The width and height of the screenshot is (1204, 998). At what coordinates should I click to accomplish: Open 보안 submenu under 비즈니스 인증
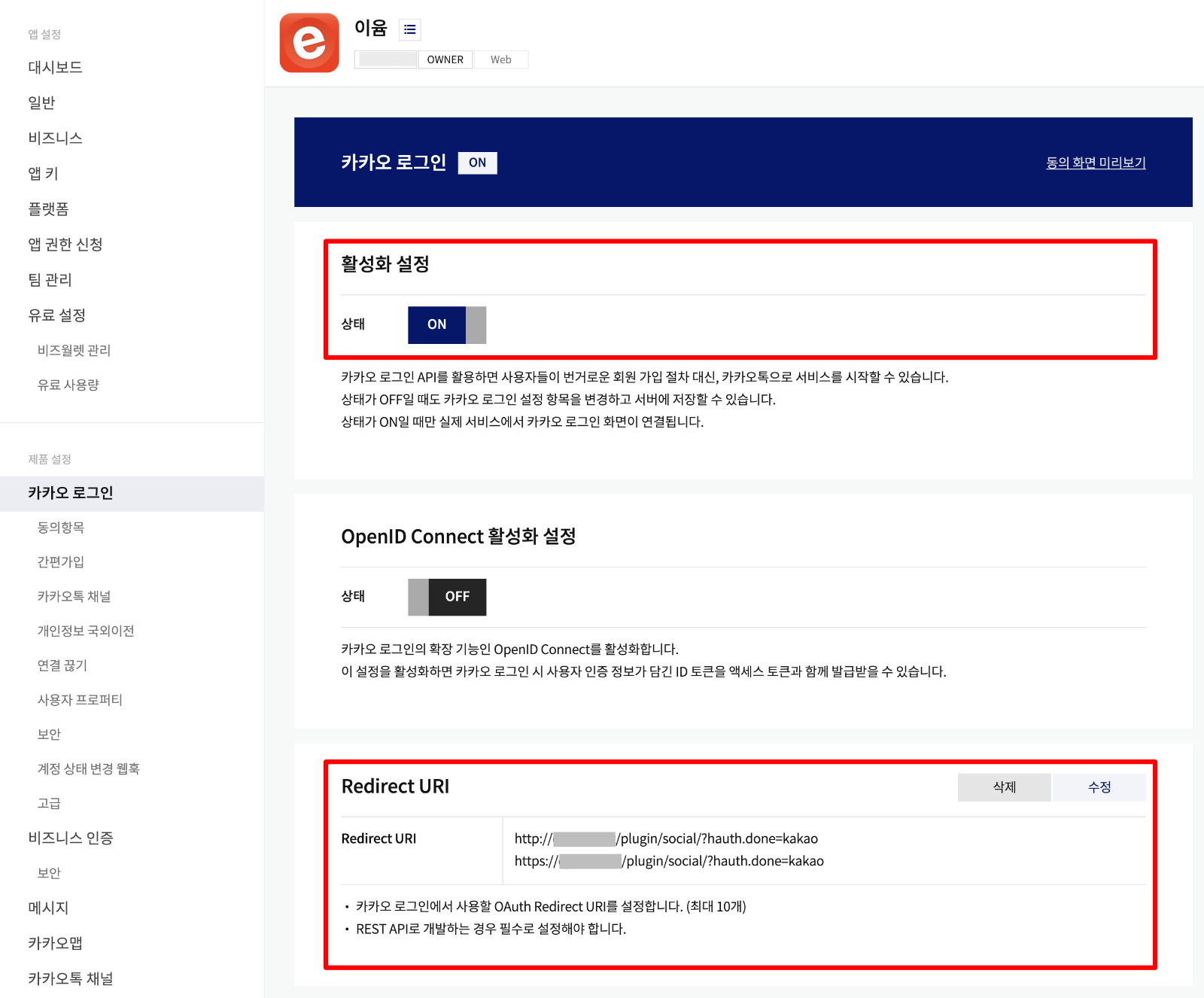[49, 873]
